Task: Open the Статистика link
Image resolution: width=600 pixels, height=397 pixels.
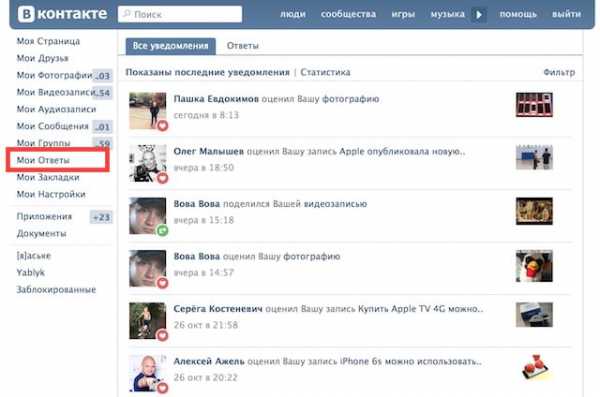Action: point(325,72)
